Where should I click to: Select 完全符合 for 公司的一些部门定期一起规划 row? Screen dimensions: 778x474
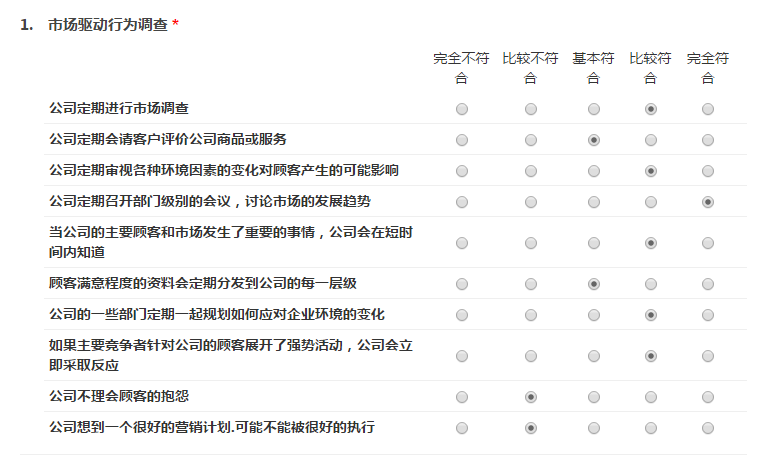pos(708,315)
